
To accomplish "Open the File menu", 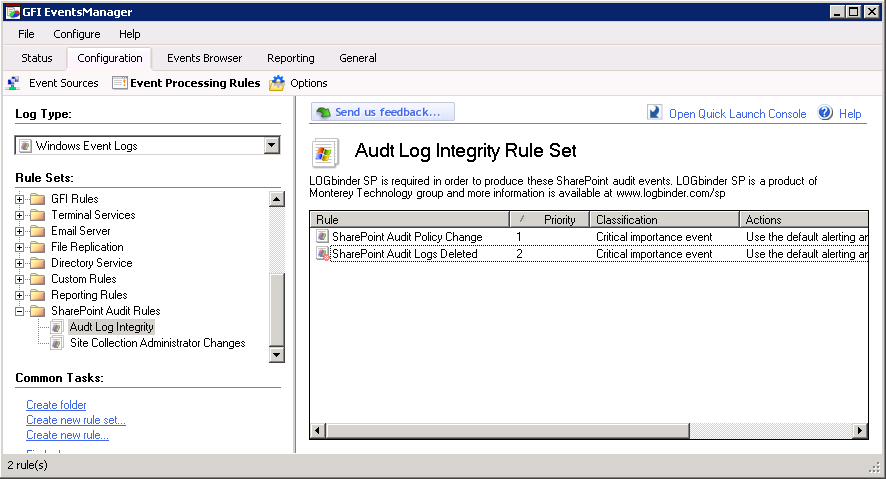I will 26,34.
